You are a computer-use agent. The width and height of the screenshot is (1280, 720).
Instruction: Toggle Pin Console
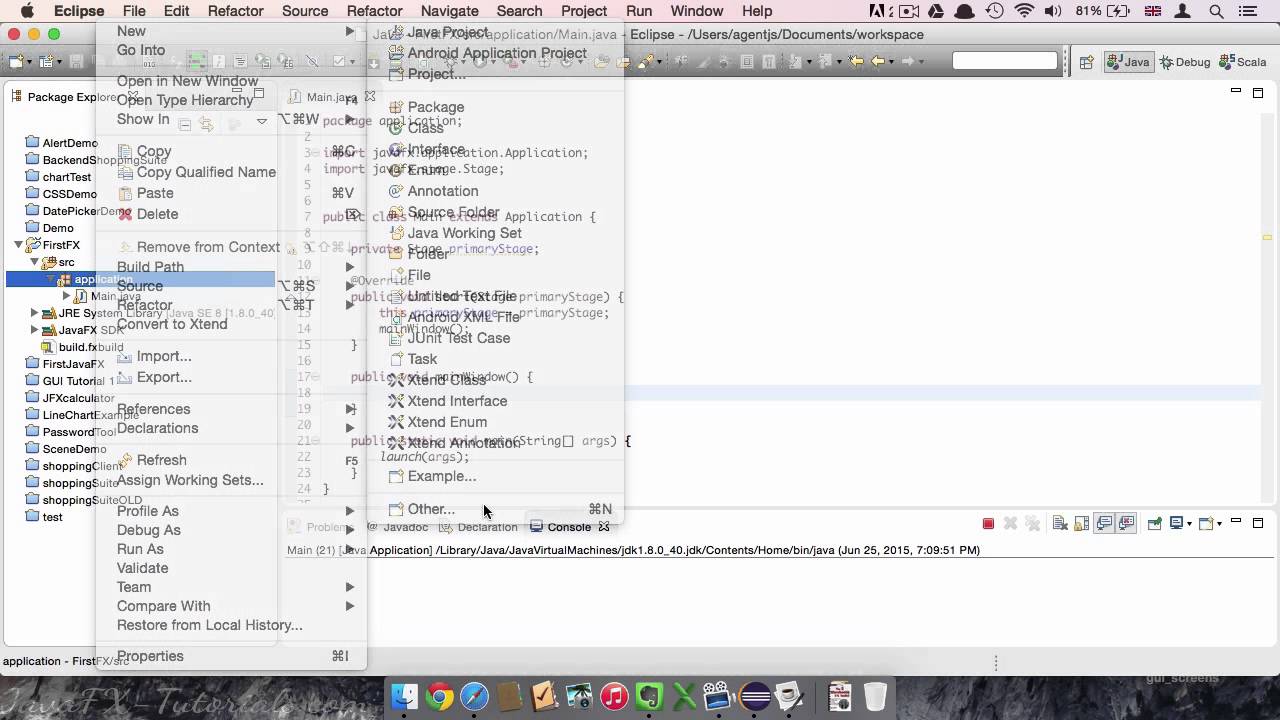(x=1154, y=524)
